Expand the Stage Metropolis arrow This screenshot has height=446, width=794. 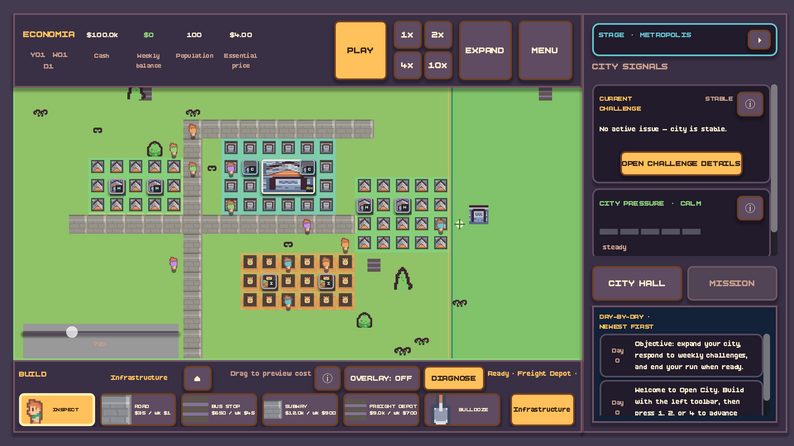click(759, 40)
